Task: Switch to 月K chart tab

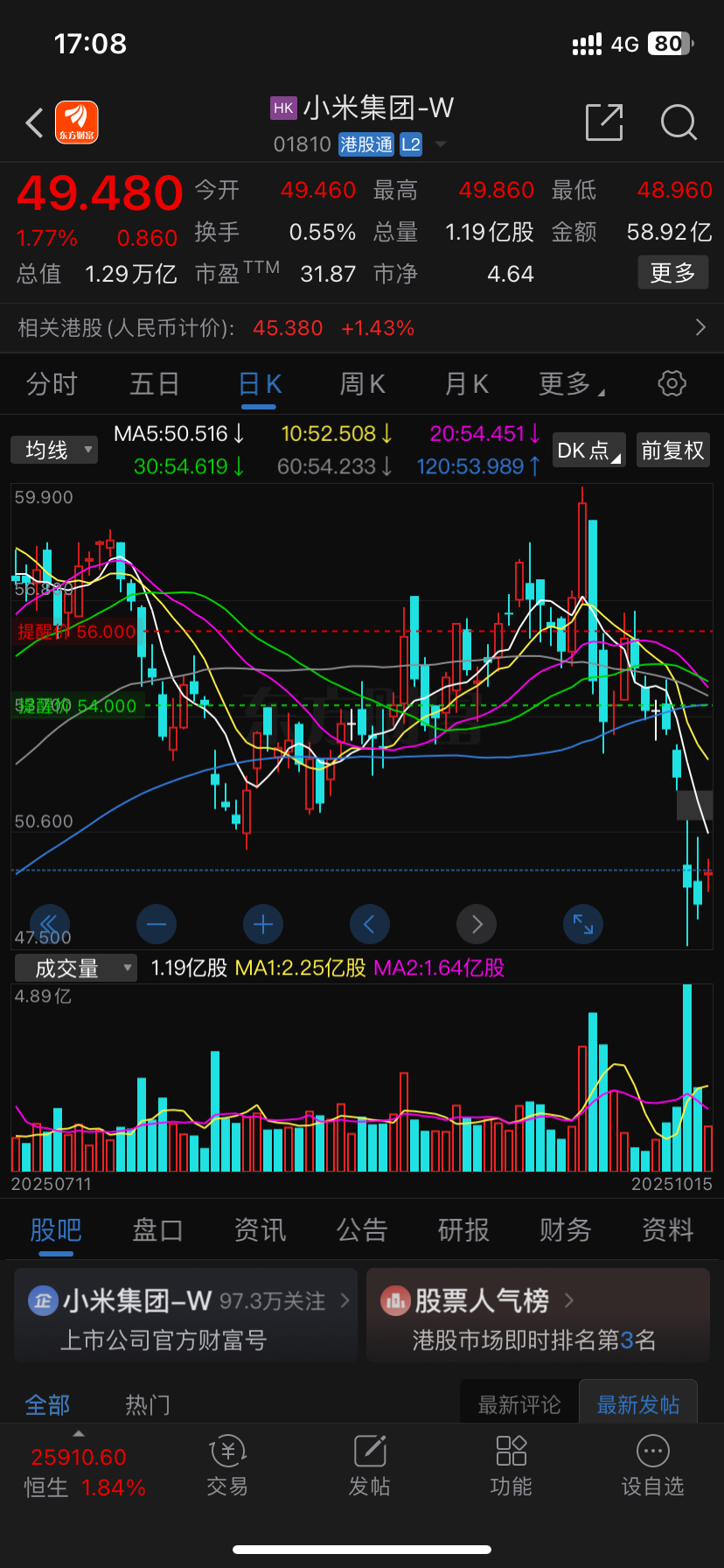Action: (467, 384)
